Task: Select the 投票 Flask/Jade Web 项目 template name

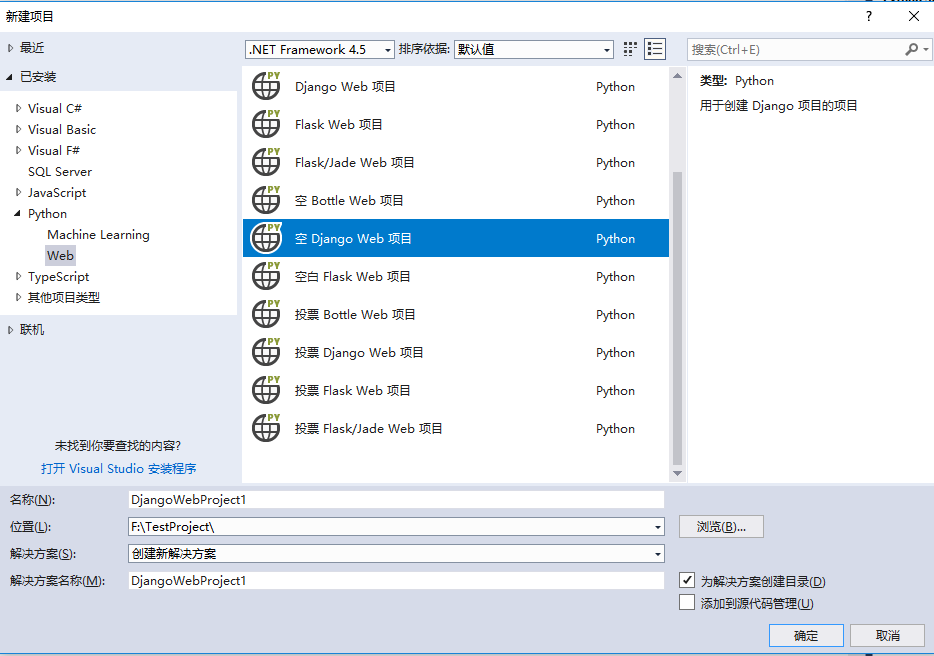Action: [369, 429]
